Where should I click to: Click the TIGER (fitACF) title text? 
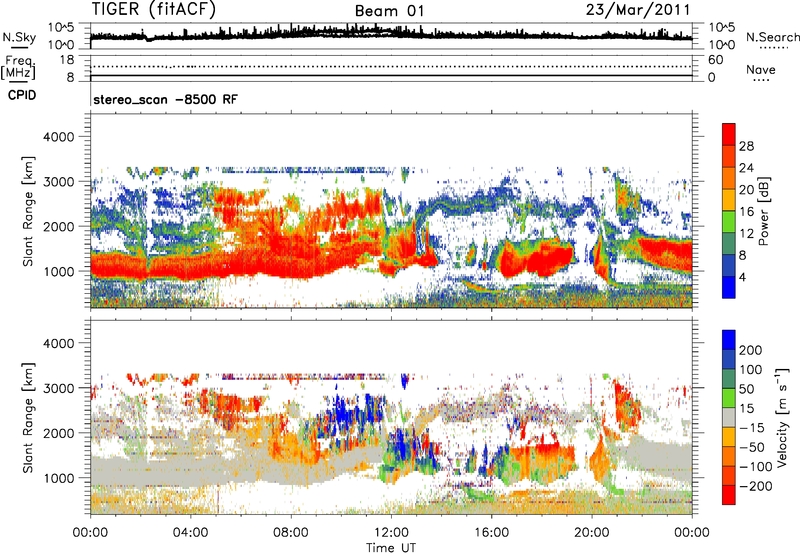[154, 10]
